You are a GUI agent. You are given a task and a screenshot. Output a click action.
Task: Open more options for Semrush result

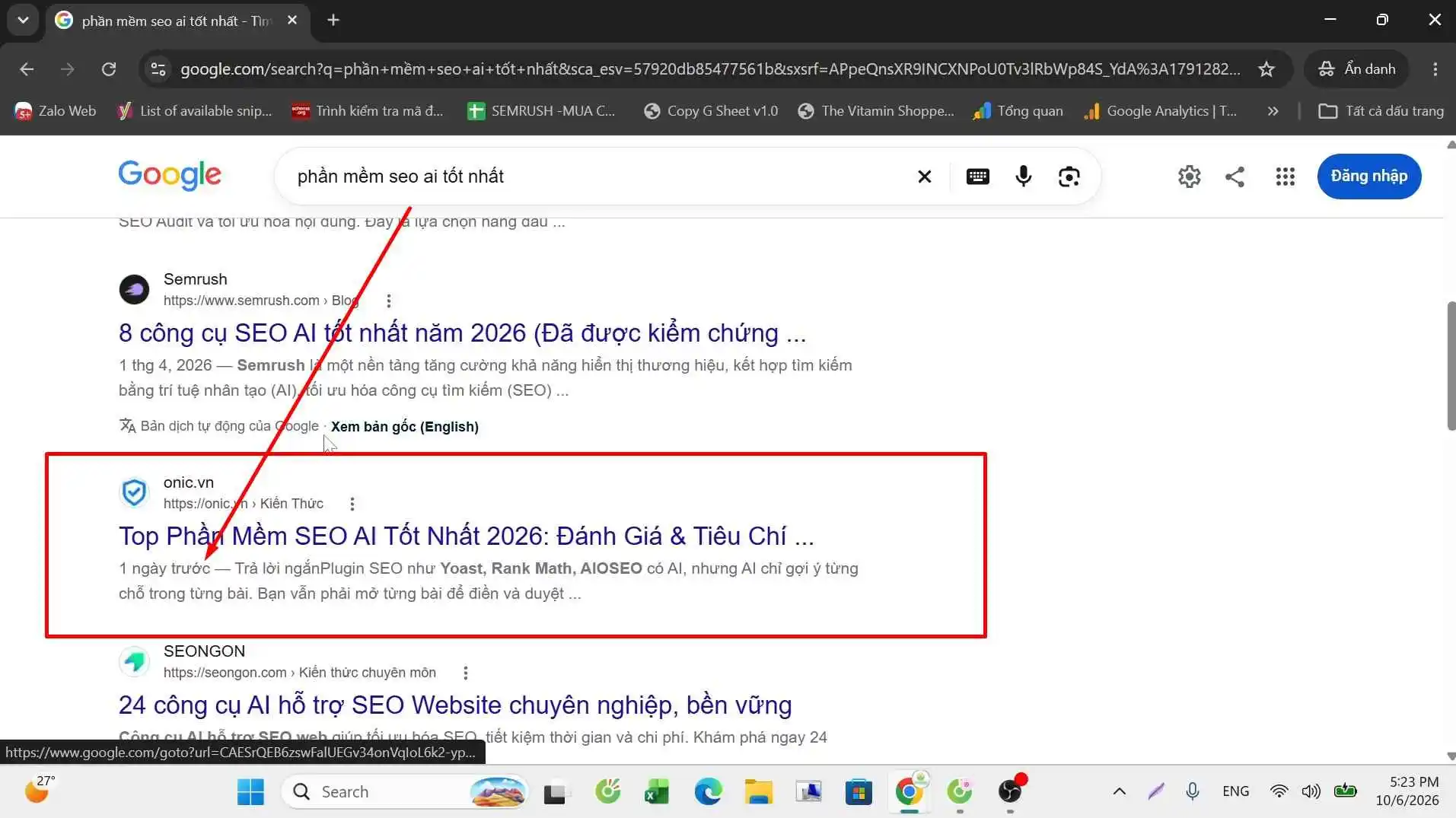click(x=389, y=301)
